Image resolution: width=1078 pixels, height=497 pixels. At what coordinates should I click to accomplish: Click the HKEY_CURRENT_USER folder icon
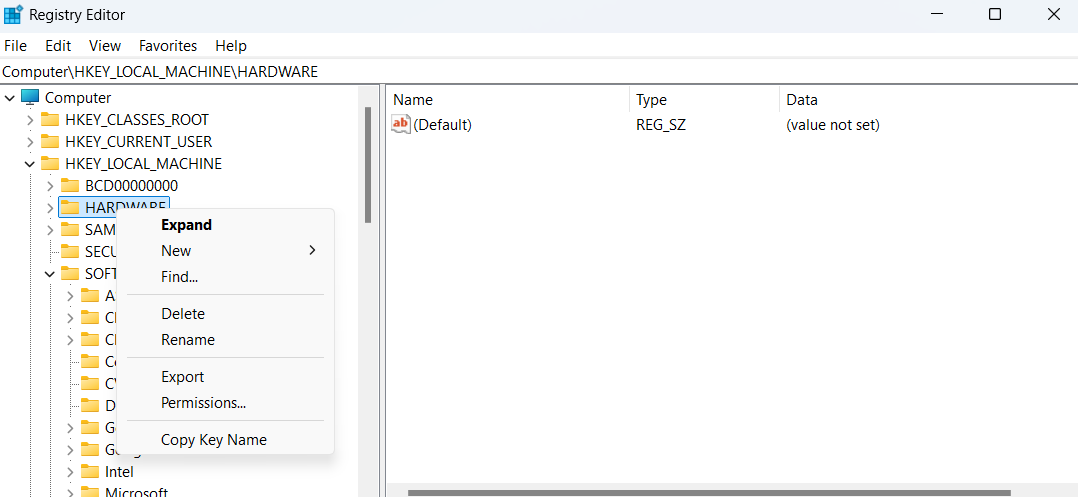coord(50,142)
